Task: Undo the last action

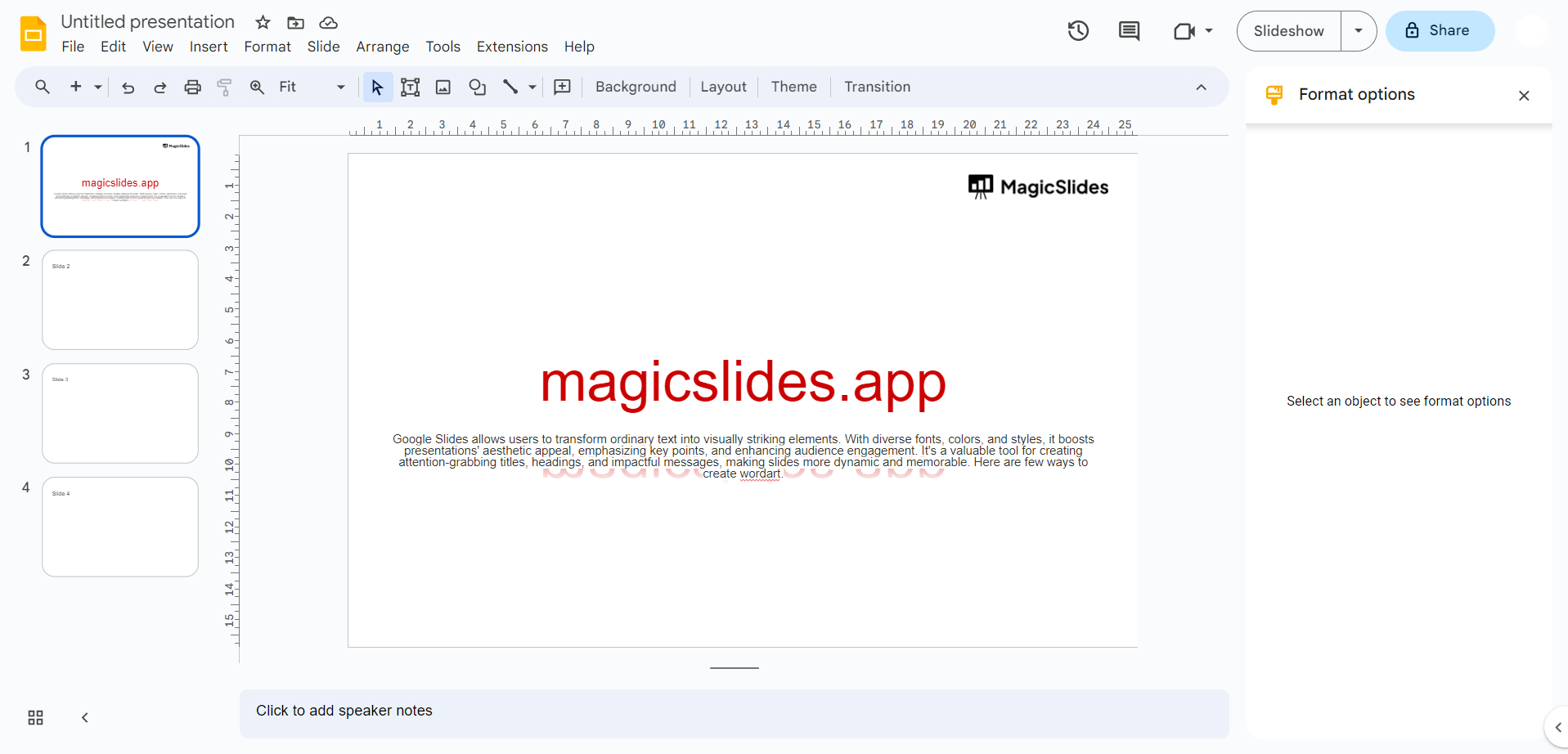Action: [x=128, y=87]
